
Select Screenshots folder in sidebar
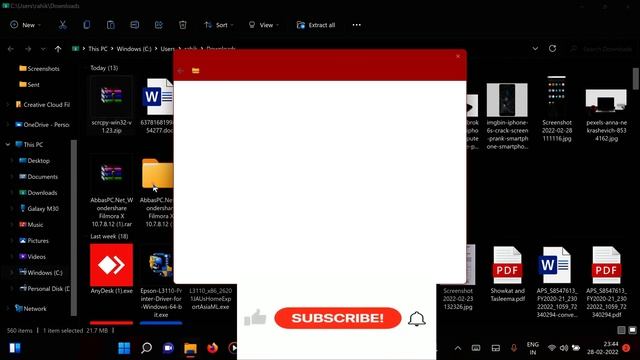tap(40, 69)
